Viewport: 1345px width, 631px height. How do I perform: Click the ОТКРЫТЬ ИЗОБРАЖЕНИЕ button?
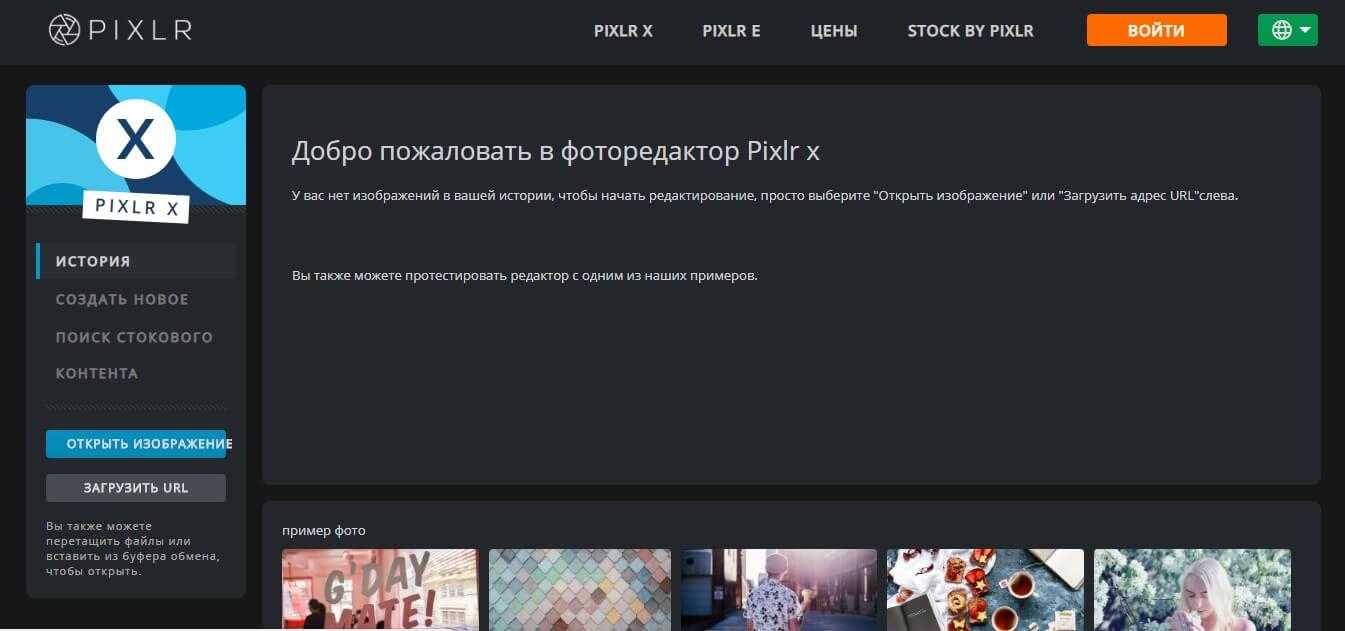pos(136,444)
